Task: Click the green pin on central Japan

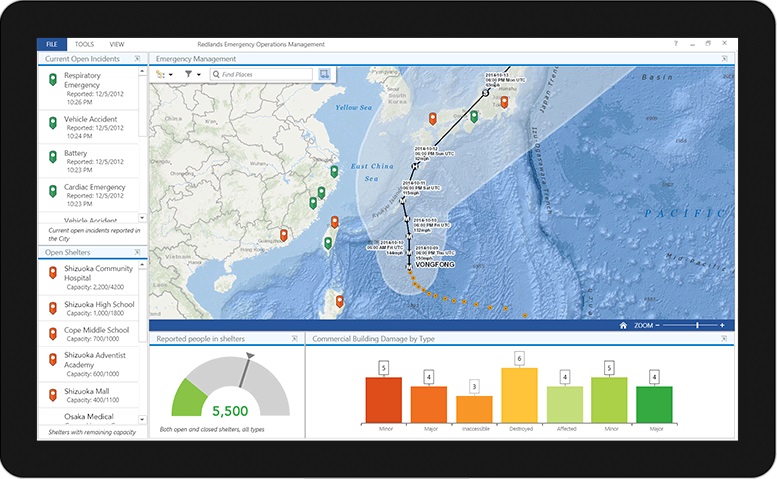Action: [474, 116]
